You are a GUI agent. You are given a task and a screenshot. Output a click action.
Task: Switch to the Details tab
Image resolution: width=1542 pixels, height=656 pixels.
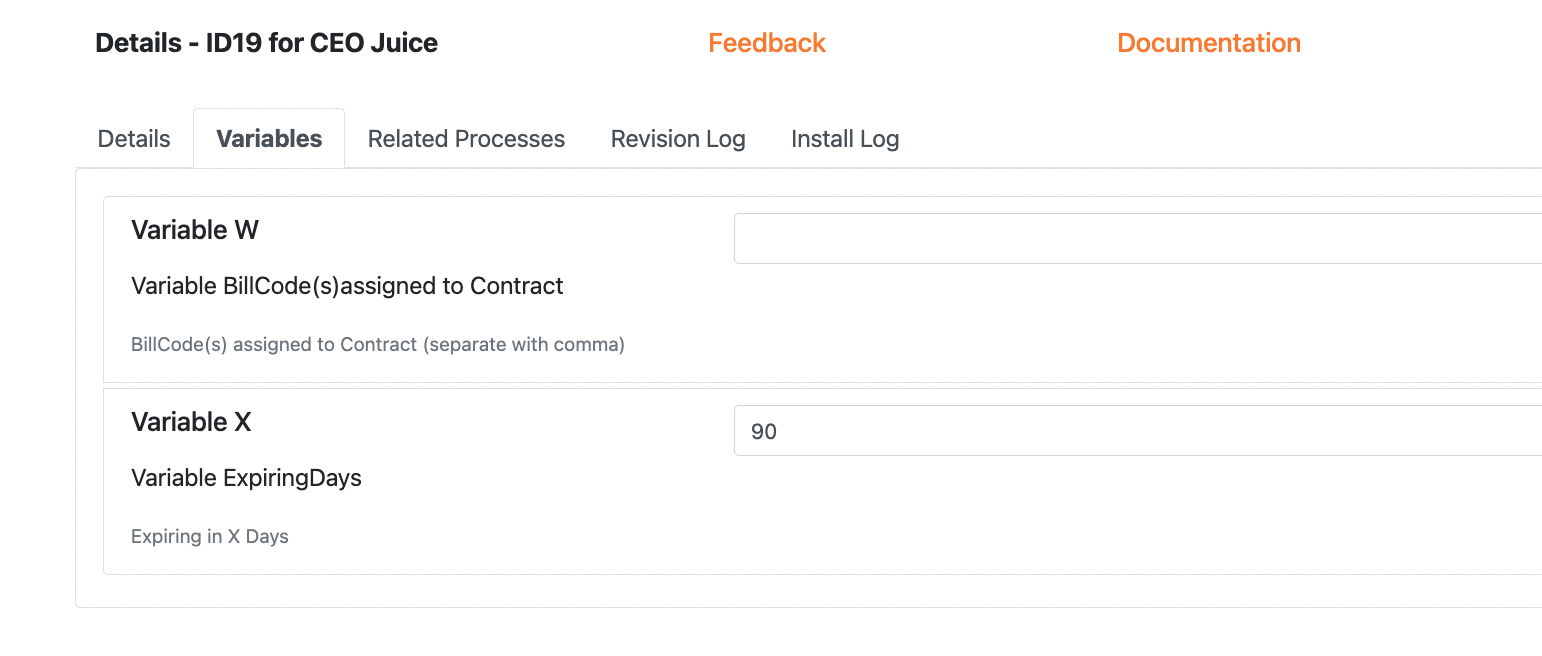click(x=133, y=138)
